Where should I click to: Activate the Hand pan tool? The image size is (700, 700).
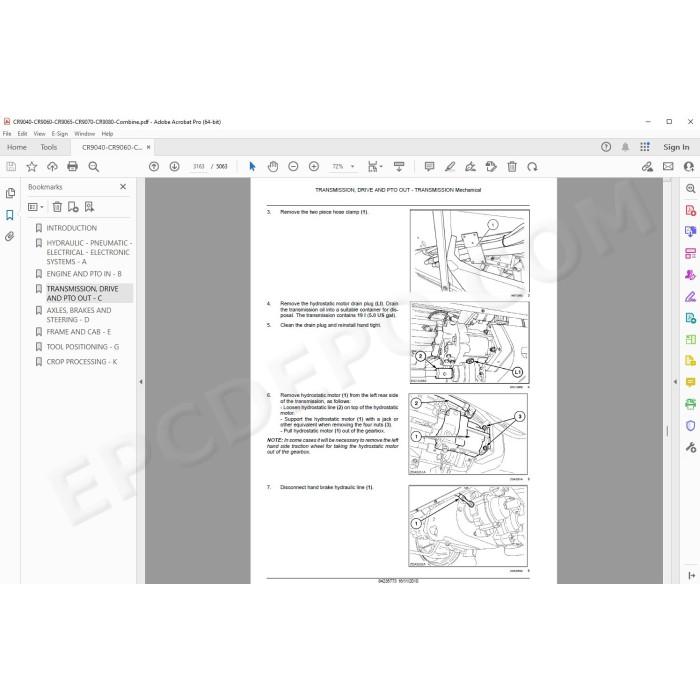273,167
